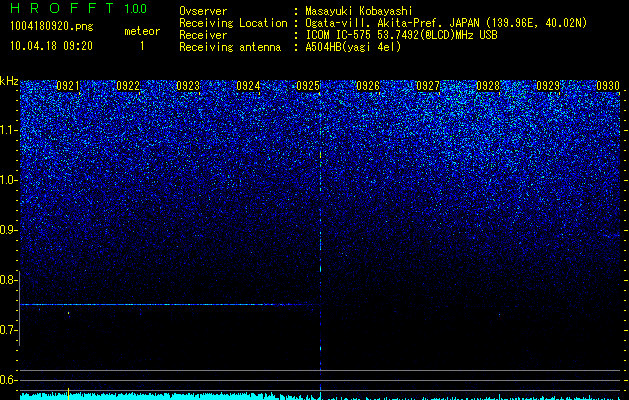This screenshot has width=629, height=400.
Task: Click the Receiving Location value text
Action: (446, 23)
